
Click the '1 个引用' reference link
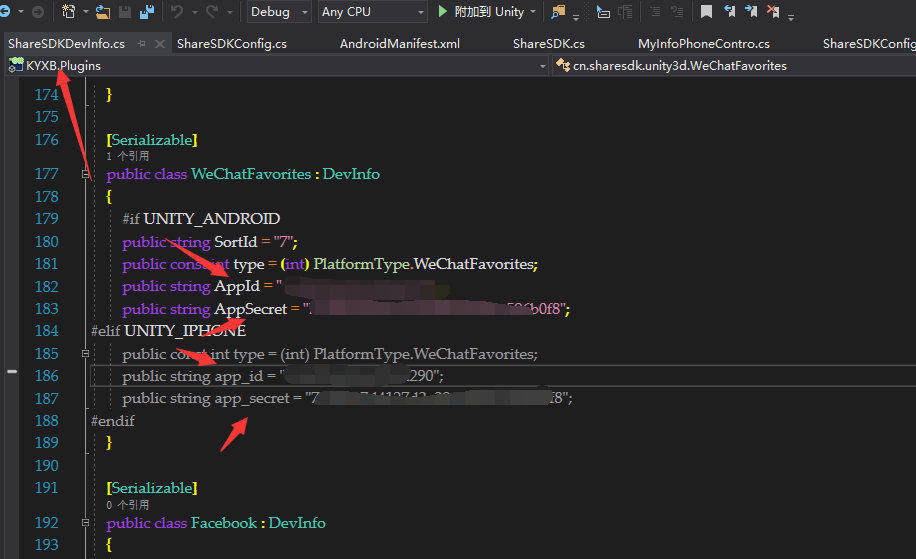(x=127, y=156)
